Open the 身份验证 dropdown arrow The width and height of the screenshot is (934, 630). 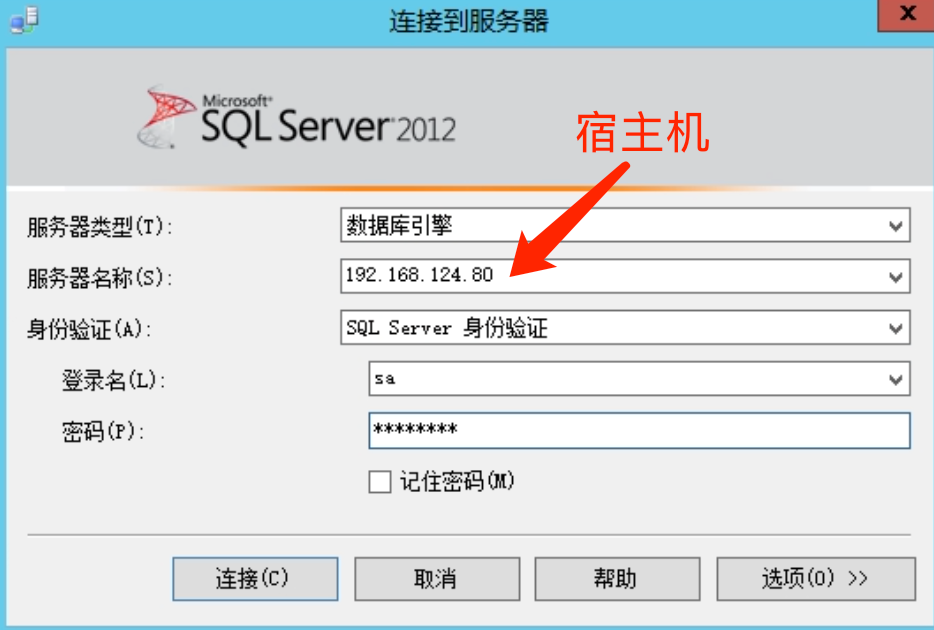click(895, 328)
